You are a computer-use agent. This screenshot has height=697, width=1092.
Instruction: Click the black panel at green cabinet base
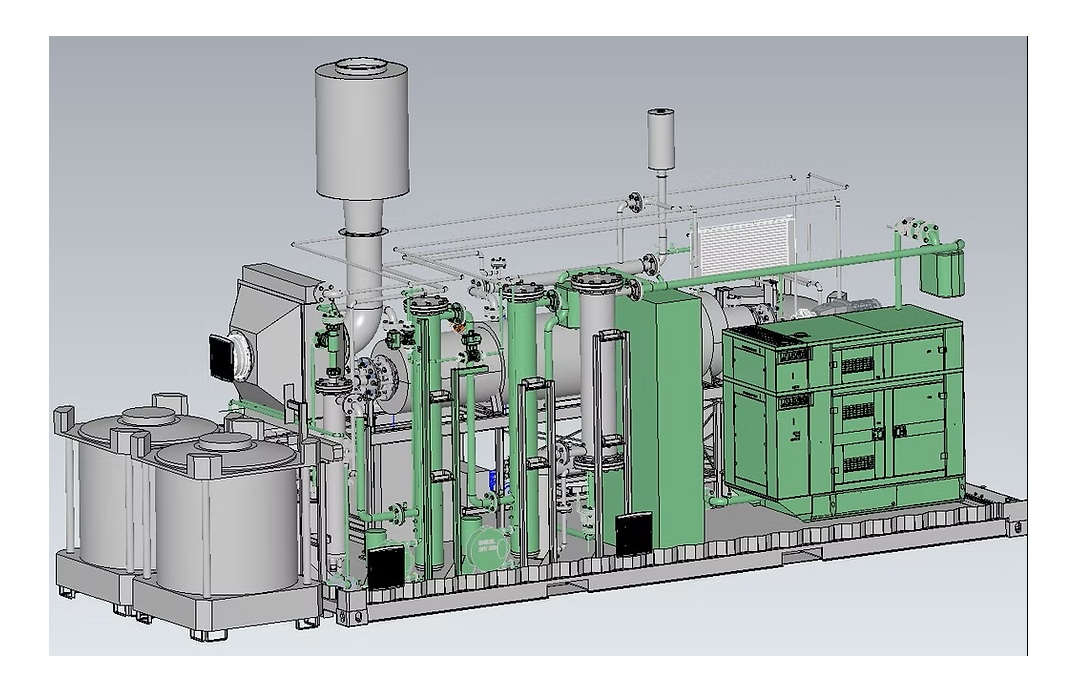pos(634,533)
